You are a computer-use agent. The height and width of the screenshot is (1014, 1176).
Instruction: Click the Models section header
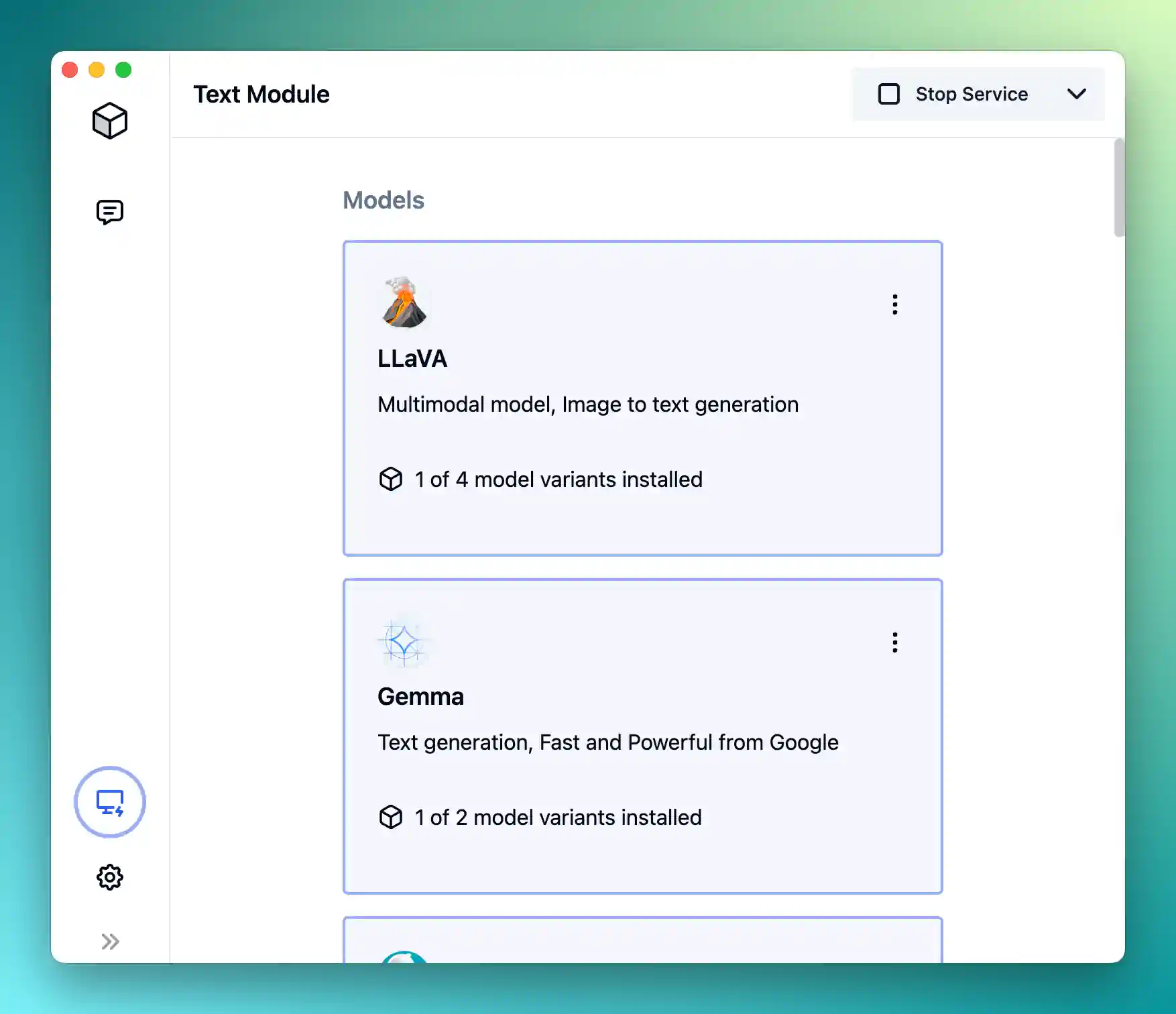coord(383,200)
